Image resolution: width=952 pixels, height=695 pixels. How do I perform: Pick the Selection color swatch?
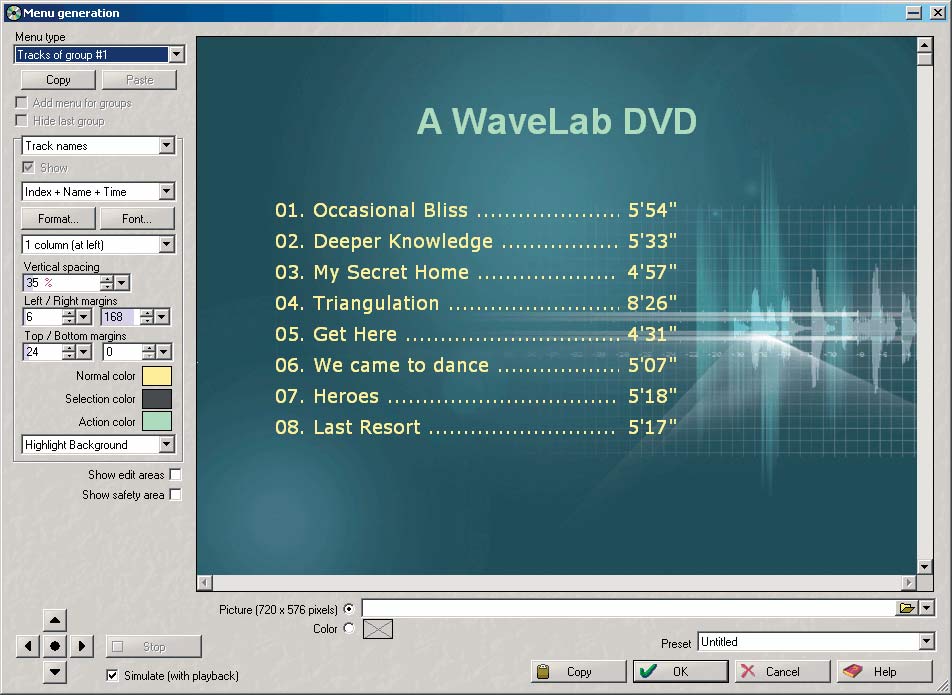pos(157,399)
